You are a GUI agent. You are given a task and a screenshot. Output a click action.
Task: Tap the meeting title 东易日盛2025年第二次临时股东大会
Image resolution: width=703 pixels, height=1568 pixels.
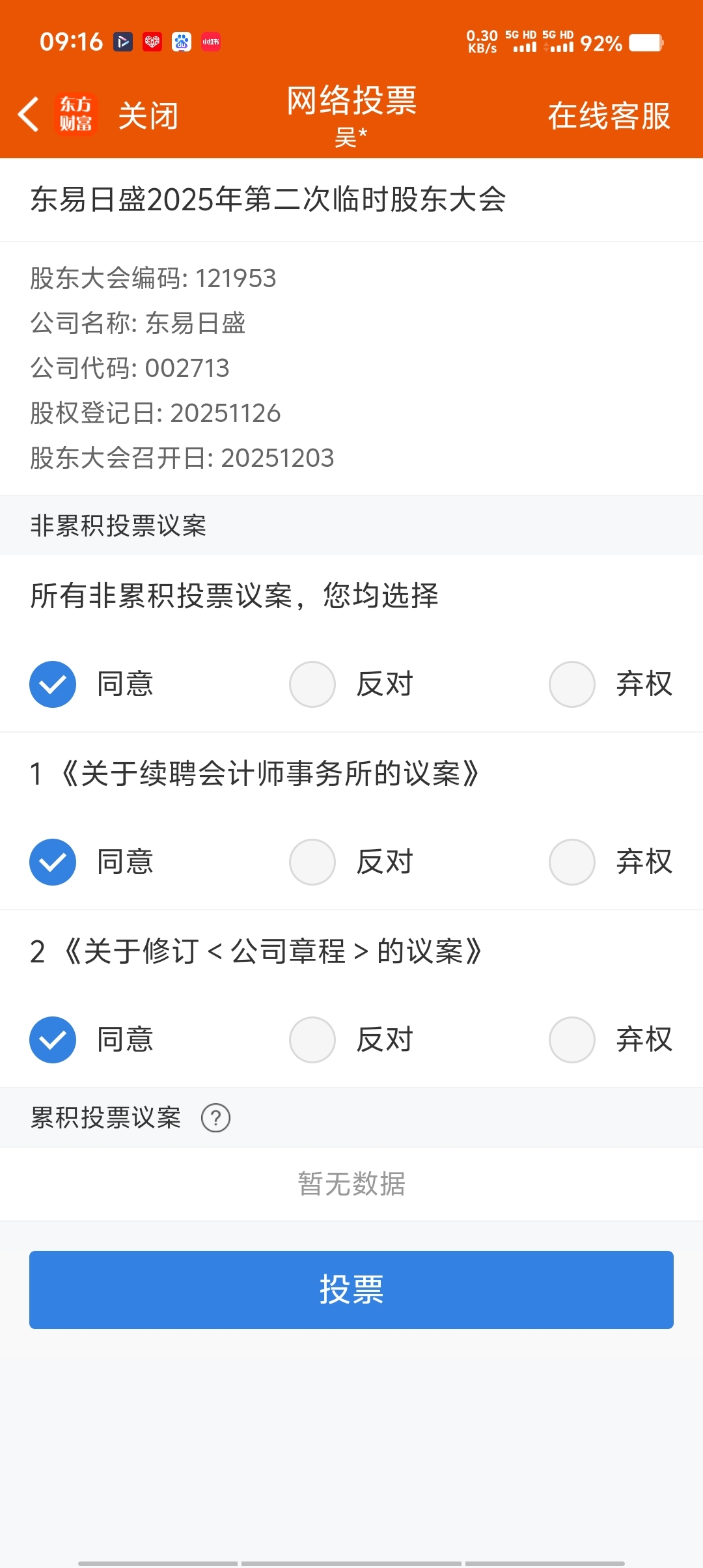pyautogui.click(x=268, y=199)
